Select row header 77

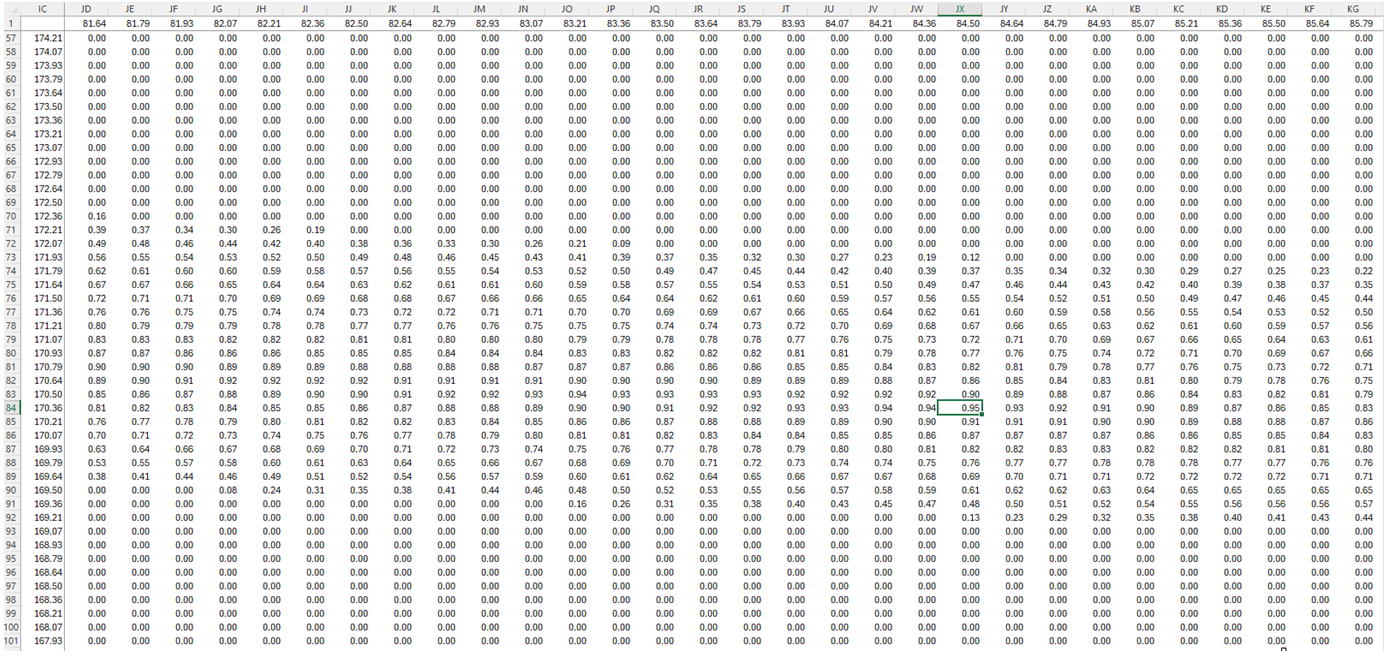(10, 311)
